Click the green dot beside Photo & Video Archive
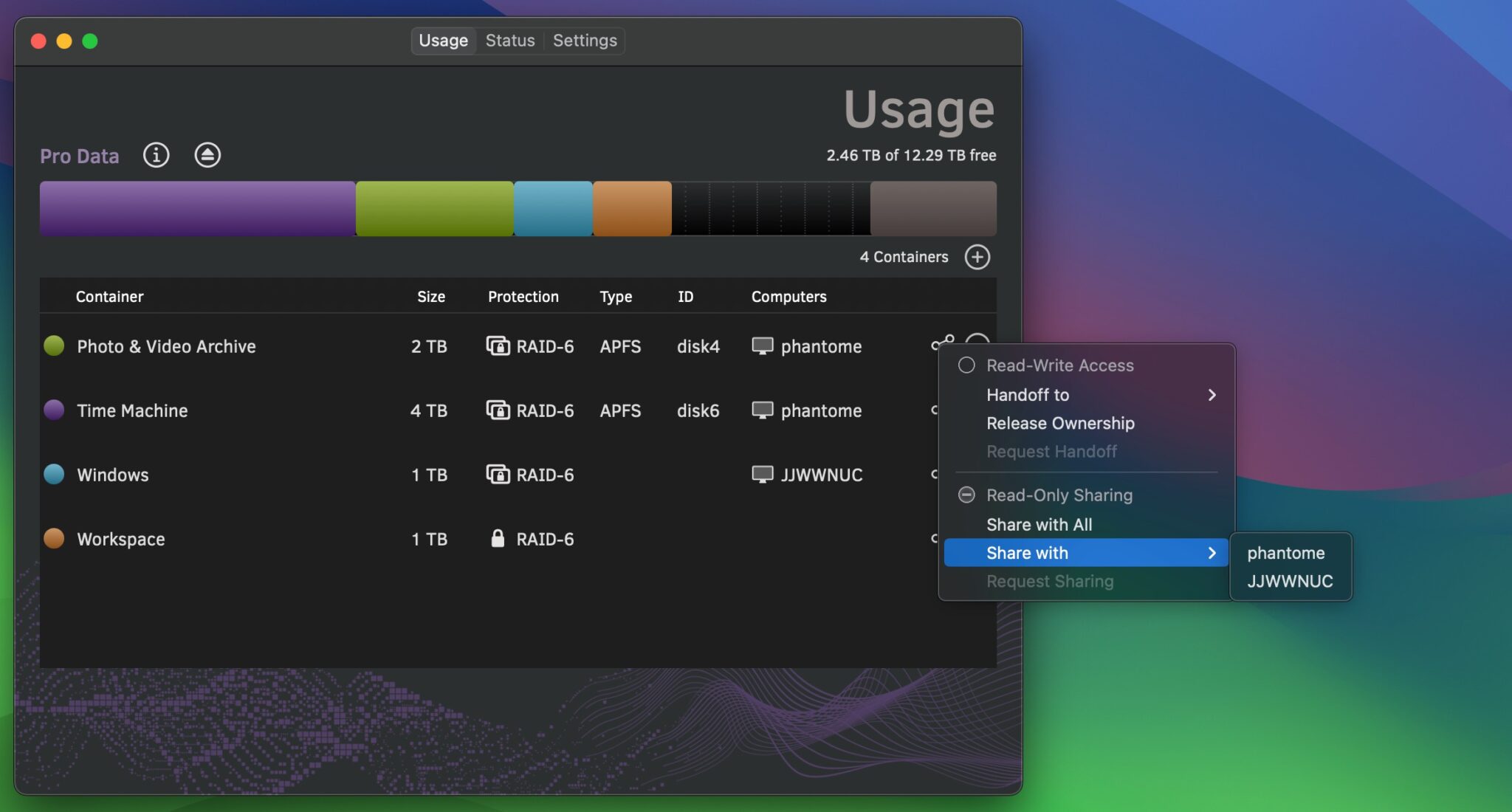Viewport: 1512px width, 812px height. [53, 345]
